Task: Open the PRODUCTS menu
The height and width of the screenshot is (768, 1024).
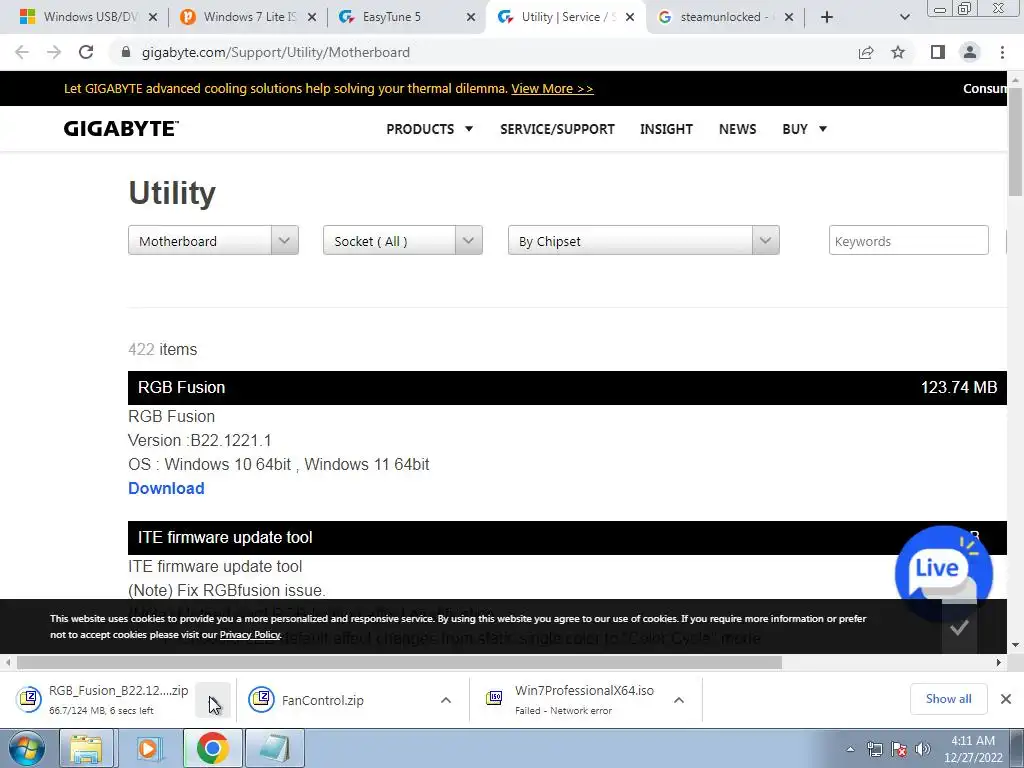Action: [429, 129]
